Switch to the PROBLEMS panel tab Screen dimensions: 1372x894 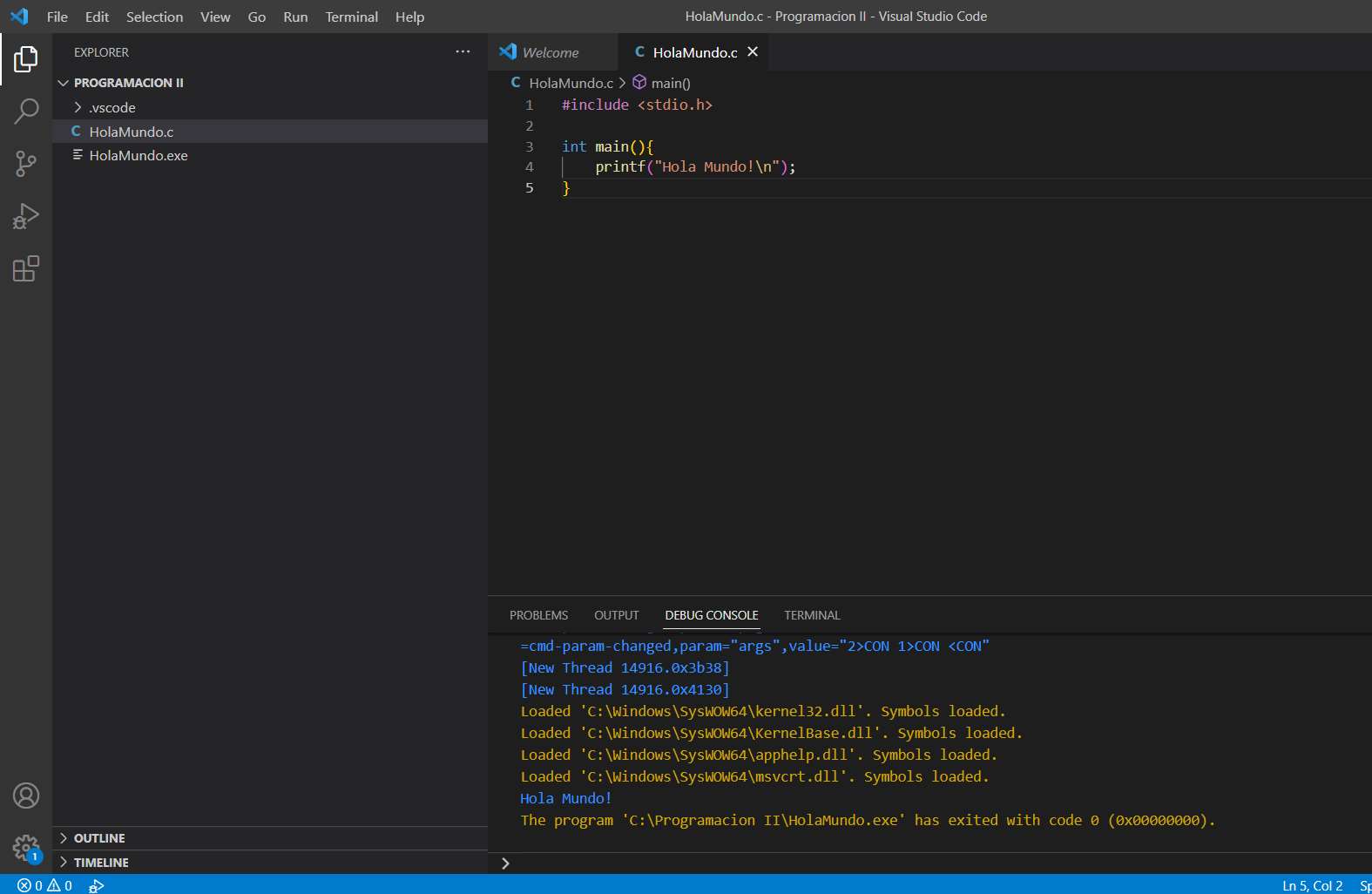pyautogui.click(x=538, y=615)
